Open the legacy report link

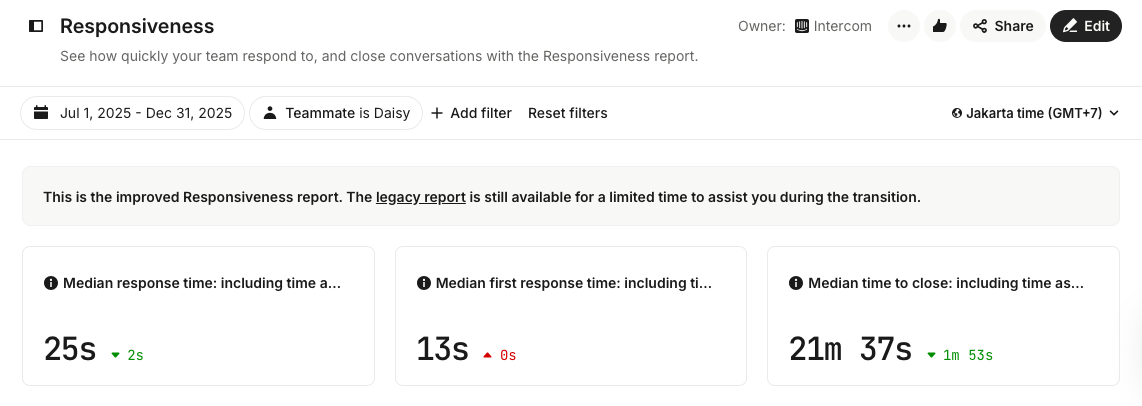pyautogui.click(x=421, y=197)
